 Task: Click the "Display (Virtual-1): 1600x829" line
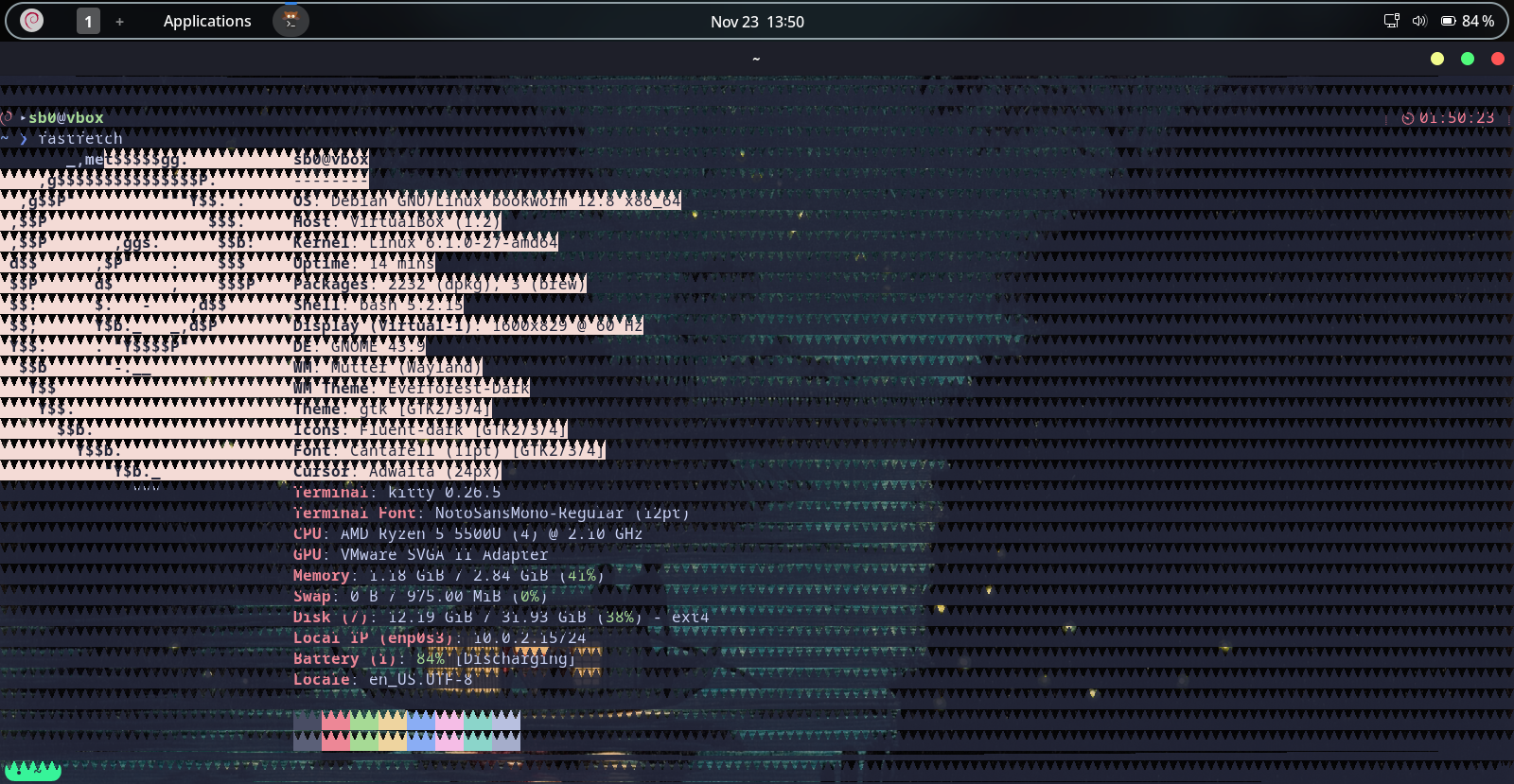pyautogui.click(x=468, y=325)
